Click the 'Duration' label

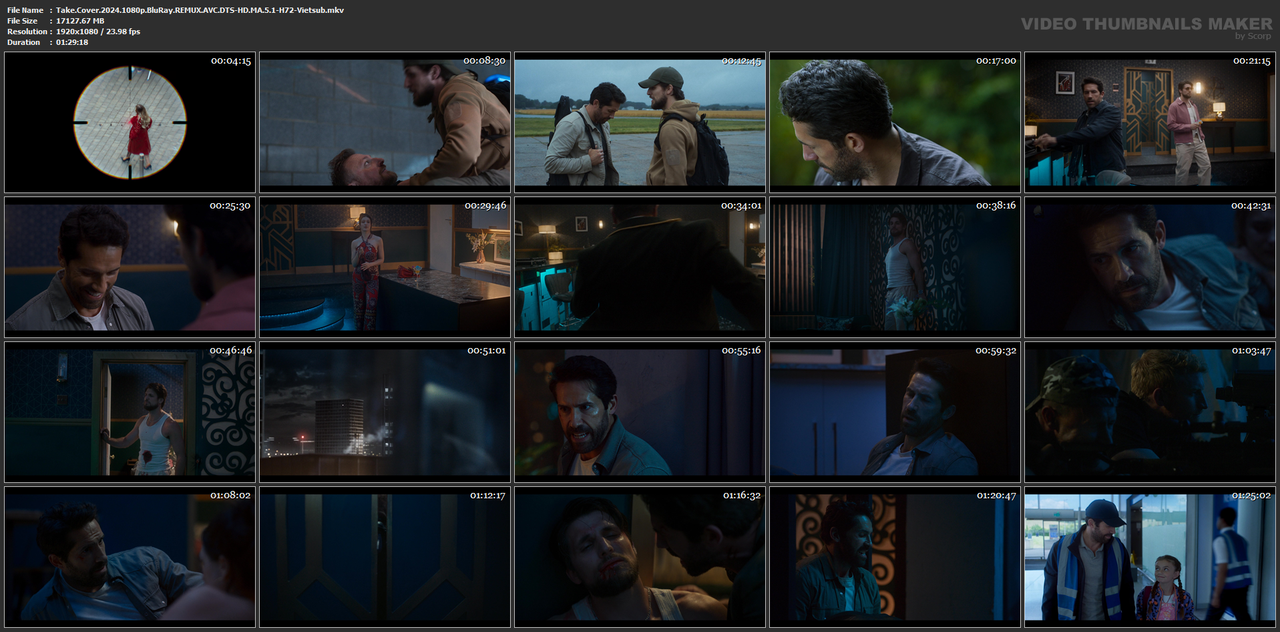pos(23,42)
